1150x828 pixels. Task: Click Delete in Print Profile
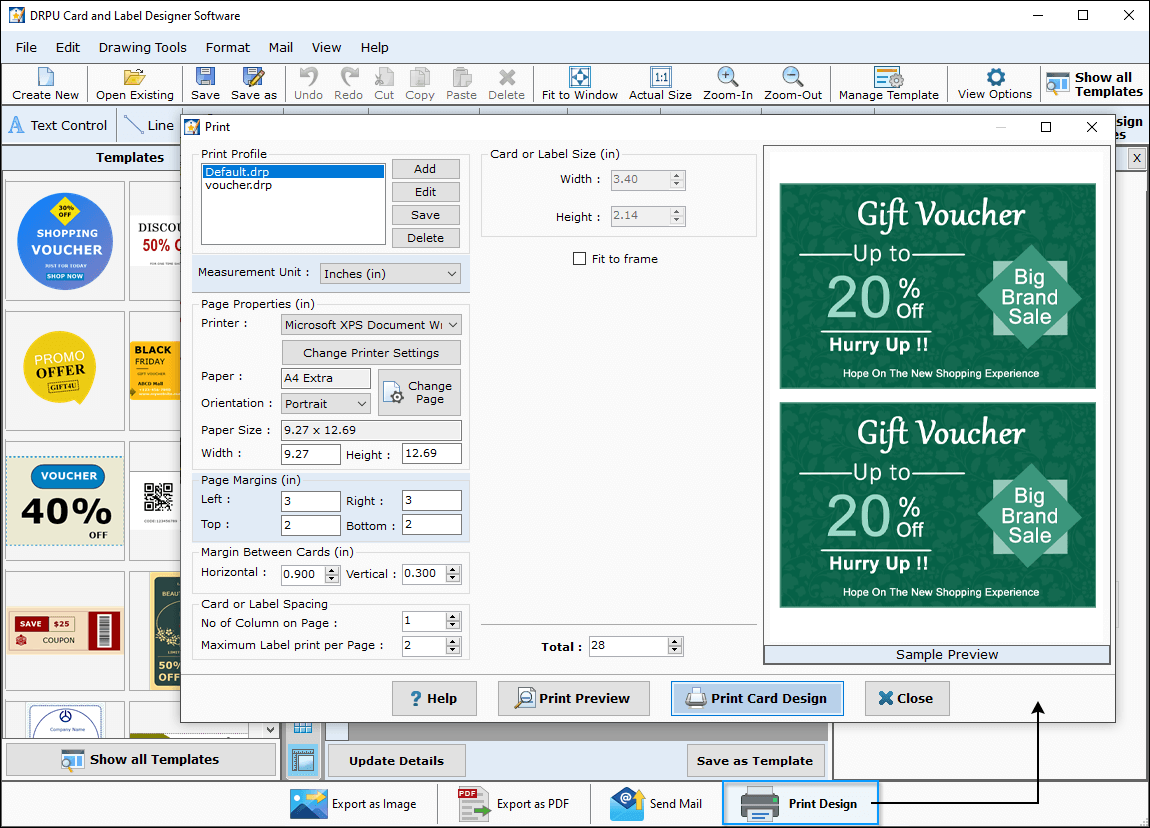coord(425,238)
